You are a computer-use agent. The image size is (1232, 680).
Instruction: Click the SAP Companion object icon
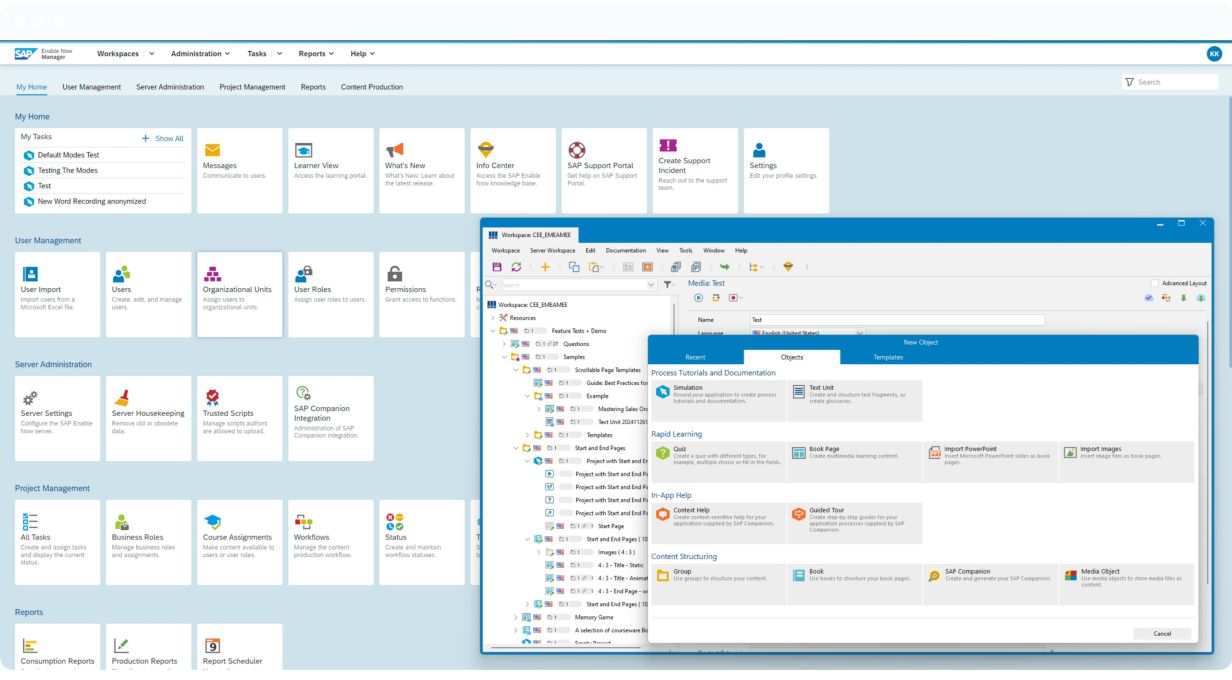[934, 576]
